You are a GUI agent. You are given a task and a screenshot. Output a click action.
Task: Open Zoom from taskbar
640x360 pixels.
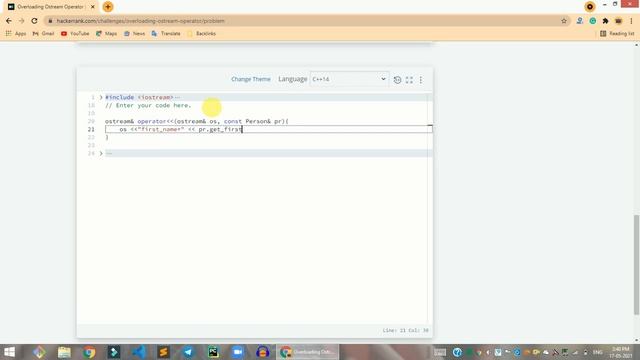238,352
